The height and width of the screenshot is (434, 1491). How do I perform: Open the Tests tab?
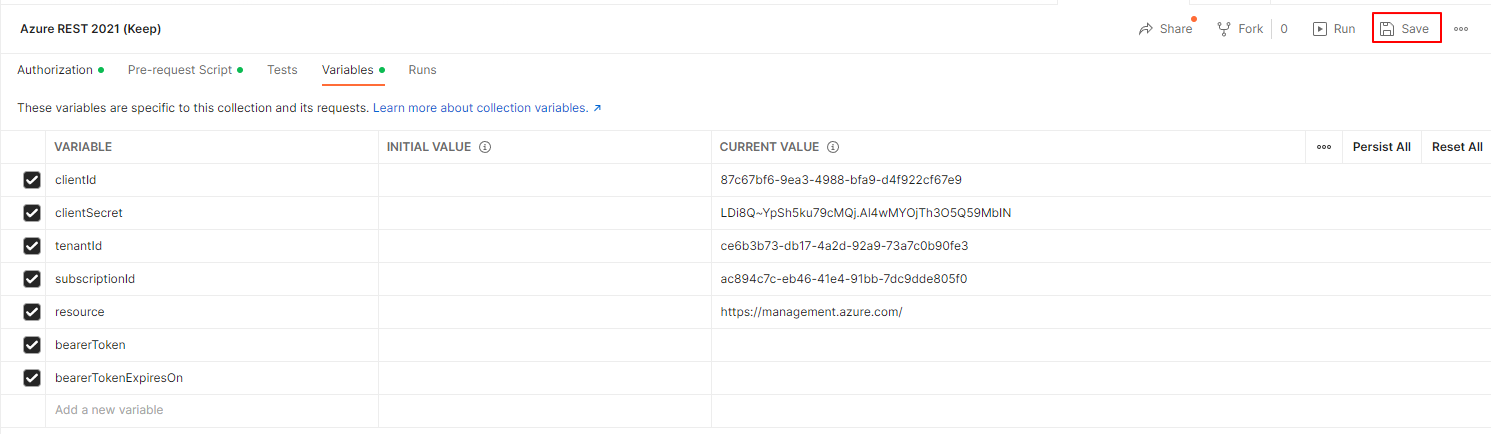pyautogui.click(x=282, y=70)
